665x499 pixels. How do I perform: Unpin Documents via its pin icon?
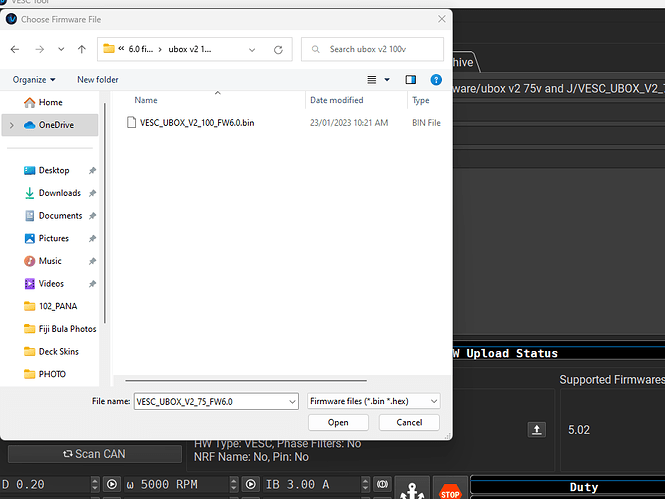92,216
